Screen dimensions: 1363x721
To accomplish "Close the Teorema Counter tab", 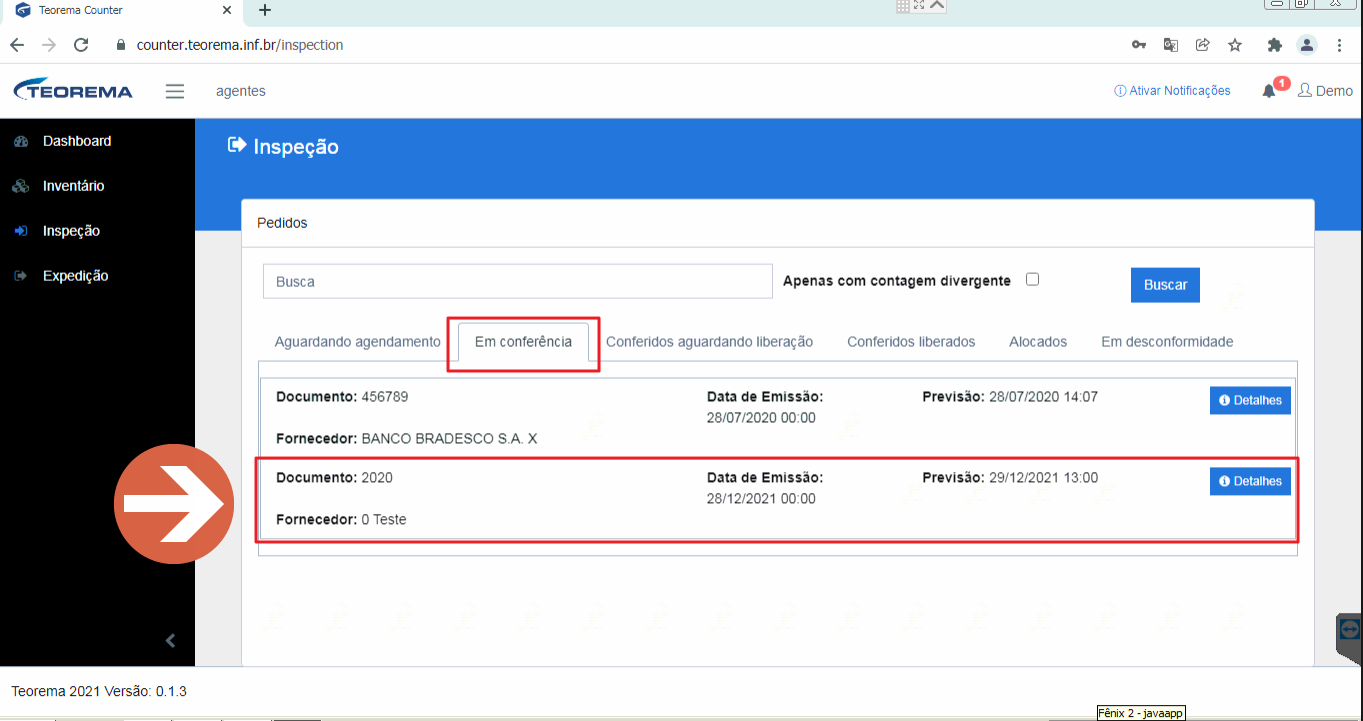I will click(x=227, y=10).
